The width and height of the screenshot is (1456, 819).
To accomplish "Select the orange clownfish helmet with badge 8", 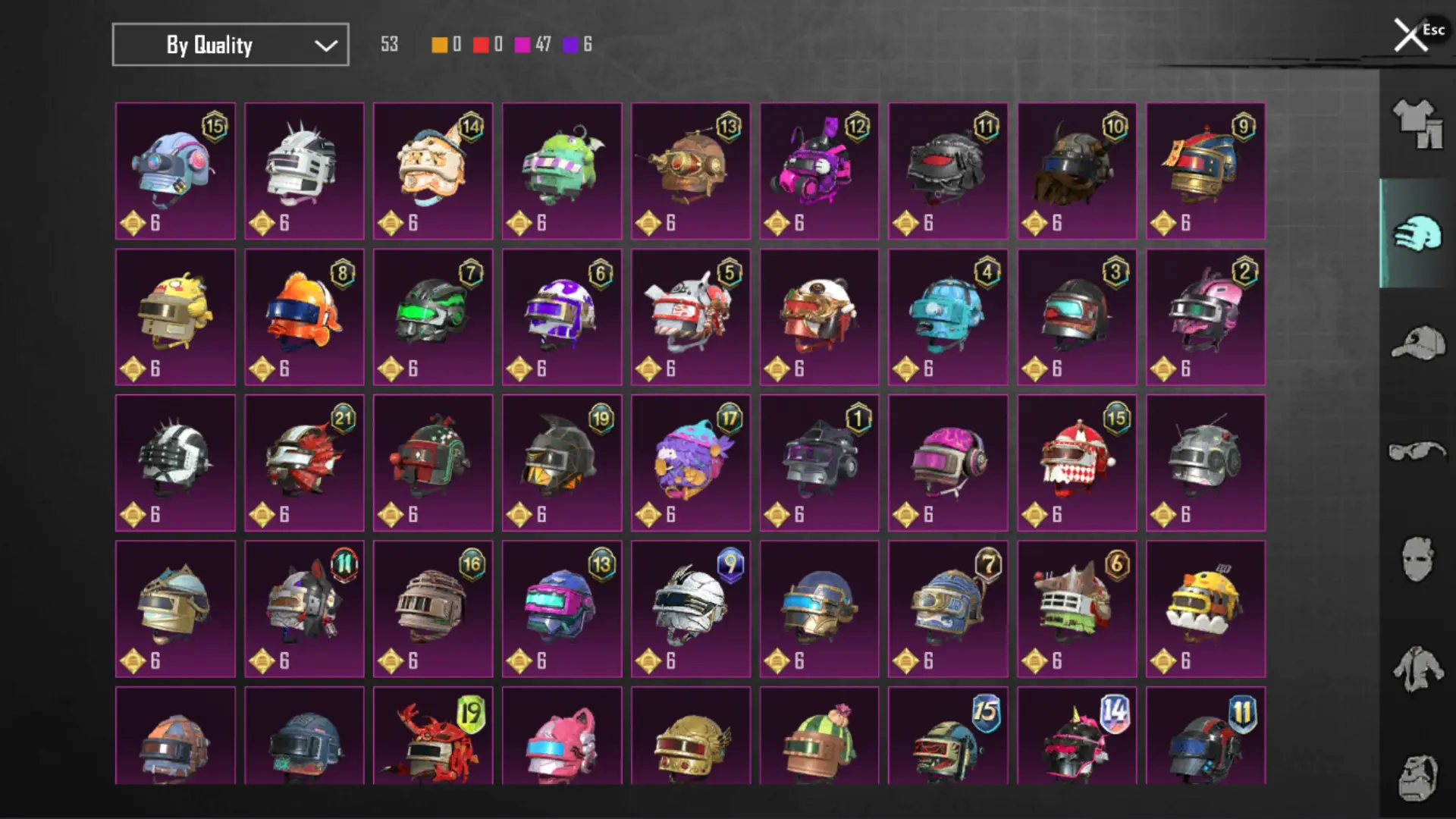I will [x=304, y=317].
